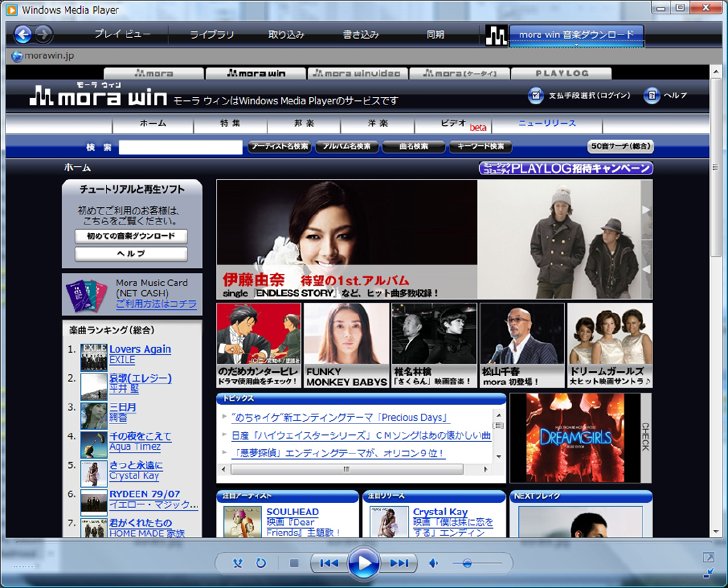
Task: Click the Stop playback button
Action: coord(294,563)
